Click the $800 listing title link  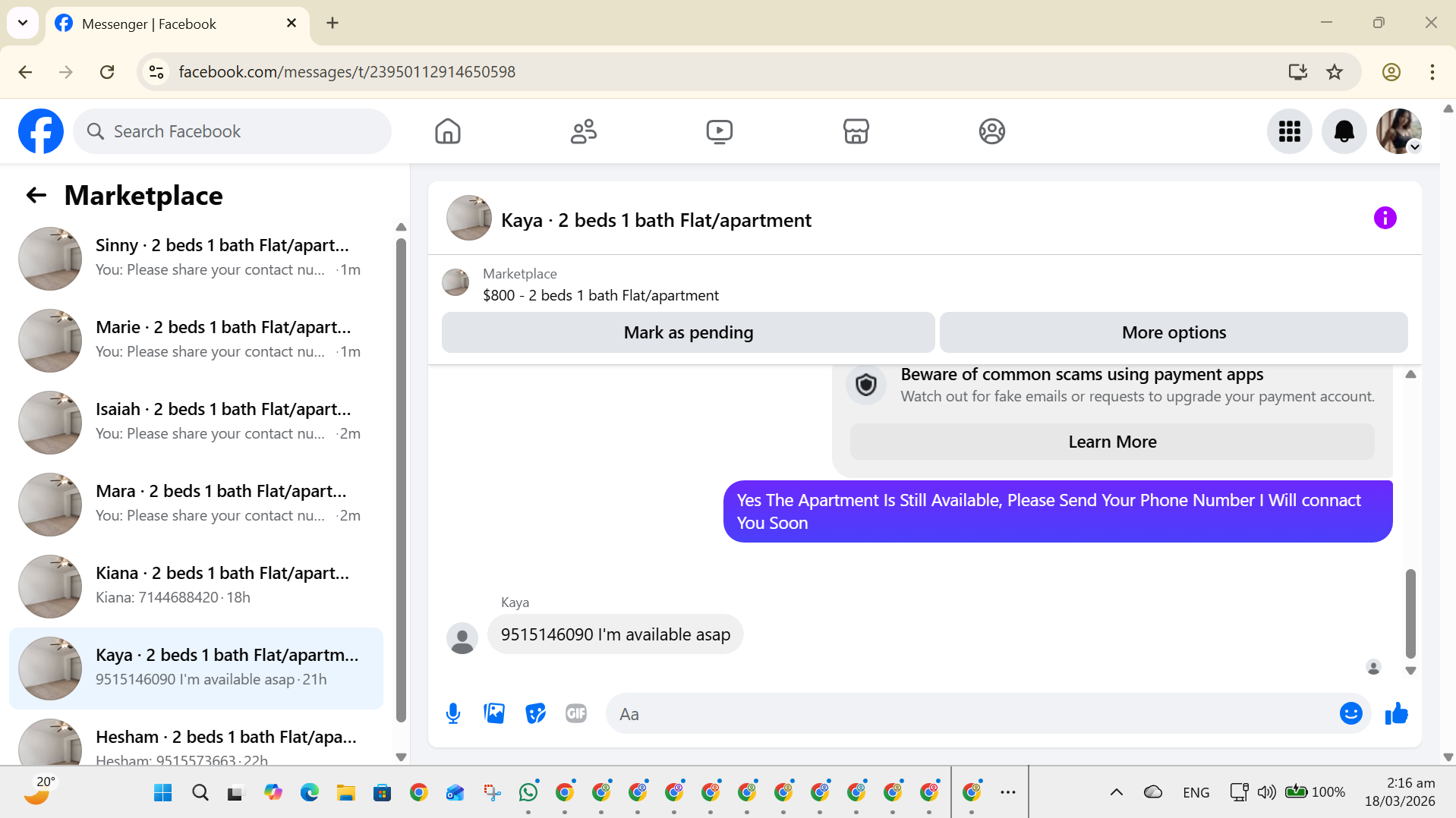pos(600,295)
